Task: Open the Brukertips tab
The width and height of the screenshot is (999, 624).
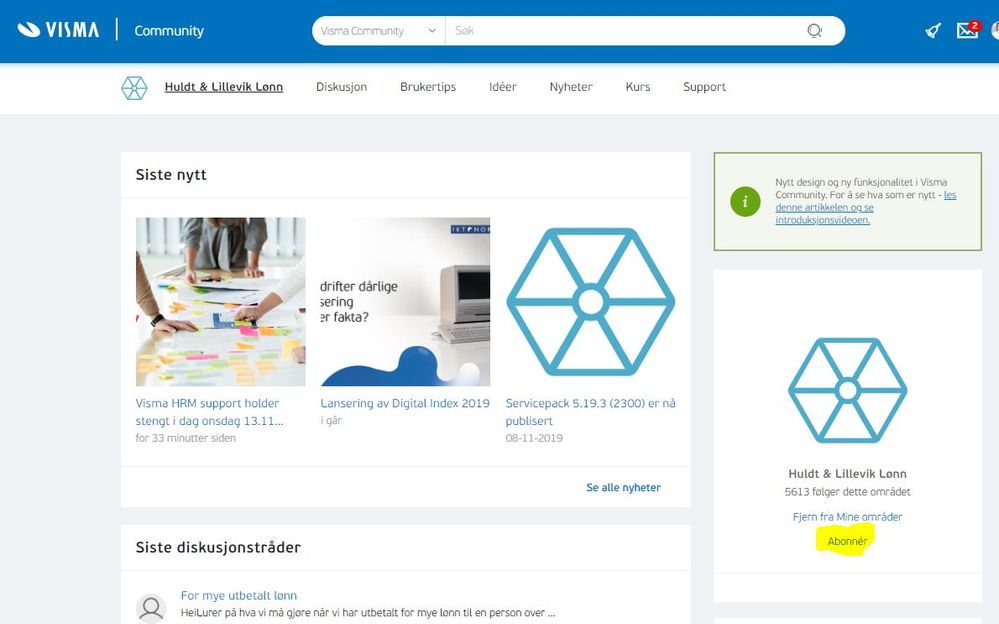Action: tap(428, 87)
